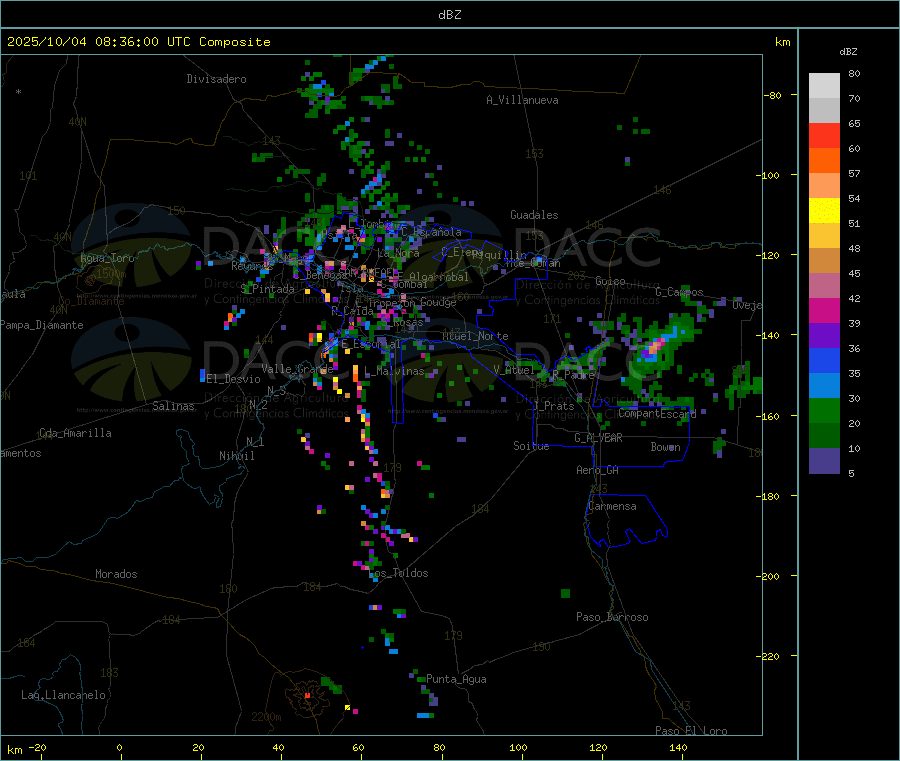Click the 0 km horizontal axis tick label
Viewport: 900px width, 761px height.
tap(119, 747)
